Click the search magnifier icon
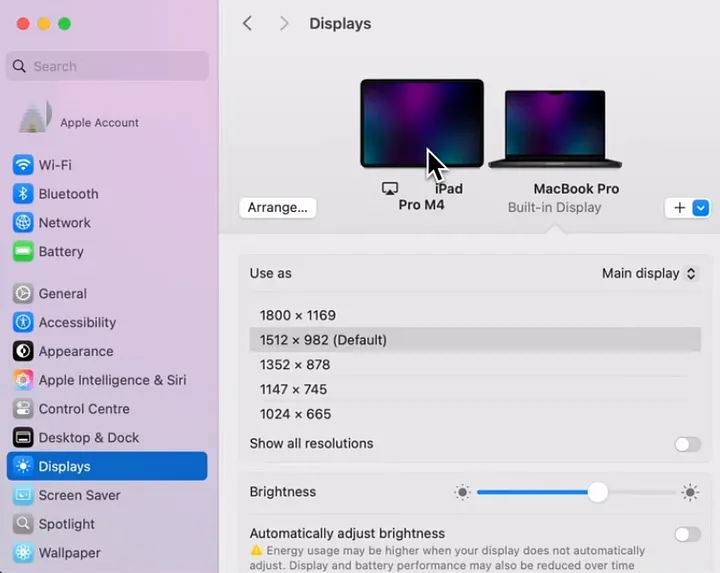 click(19, 66)
